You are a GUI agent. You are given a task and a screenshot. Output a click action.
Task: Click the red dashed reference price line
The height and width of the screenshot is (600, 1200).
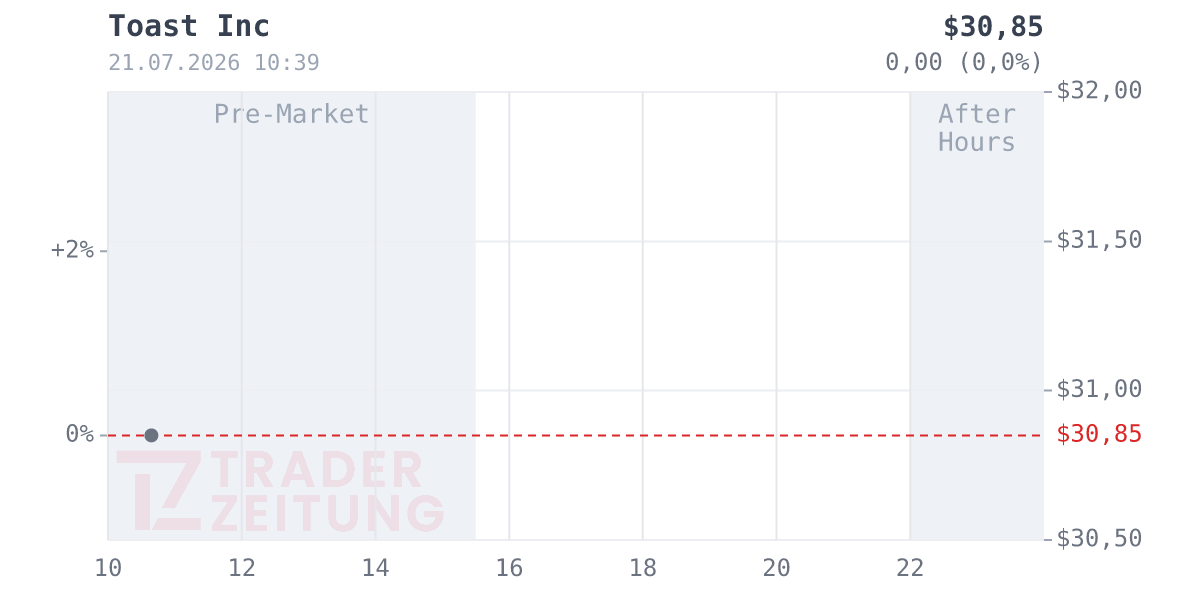575,435
